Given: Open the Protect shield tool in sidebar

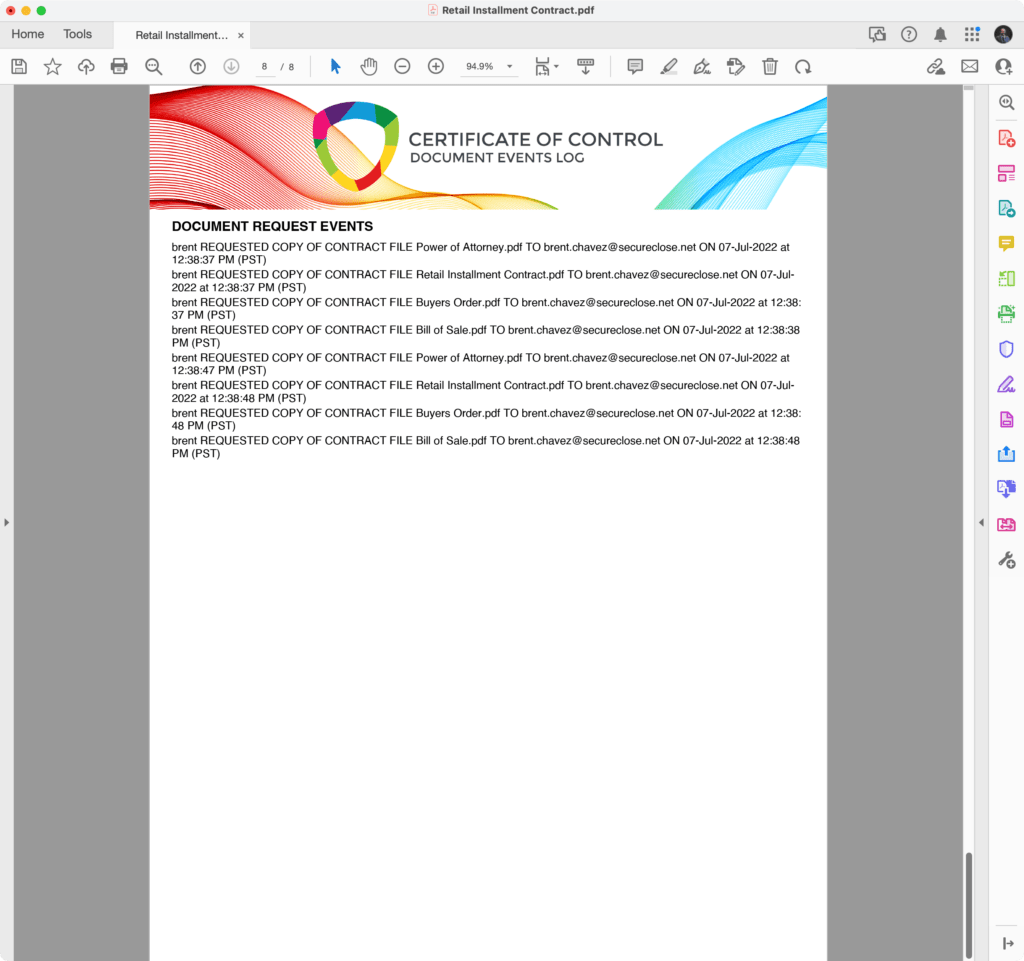Looking at the screenshot, I should coord(1006,349).
